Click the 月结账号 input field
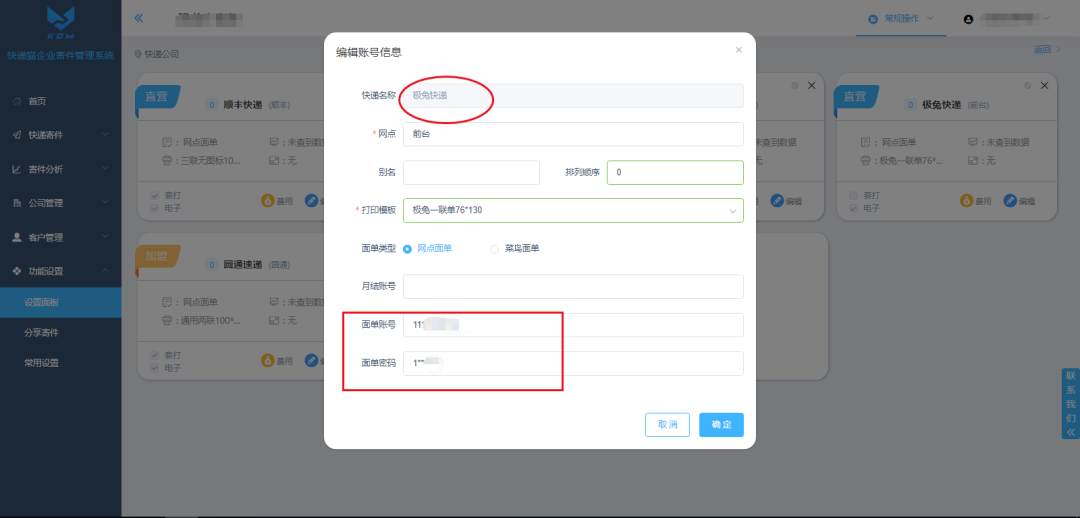This screenshot has width=1080, height=518. coord(573,286)
